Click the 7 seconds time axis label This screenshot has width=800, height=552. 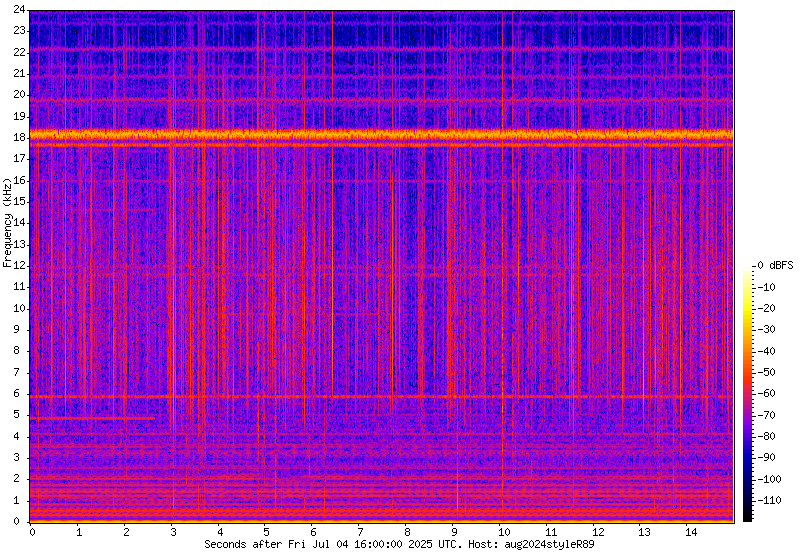tap(360, 532)
